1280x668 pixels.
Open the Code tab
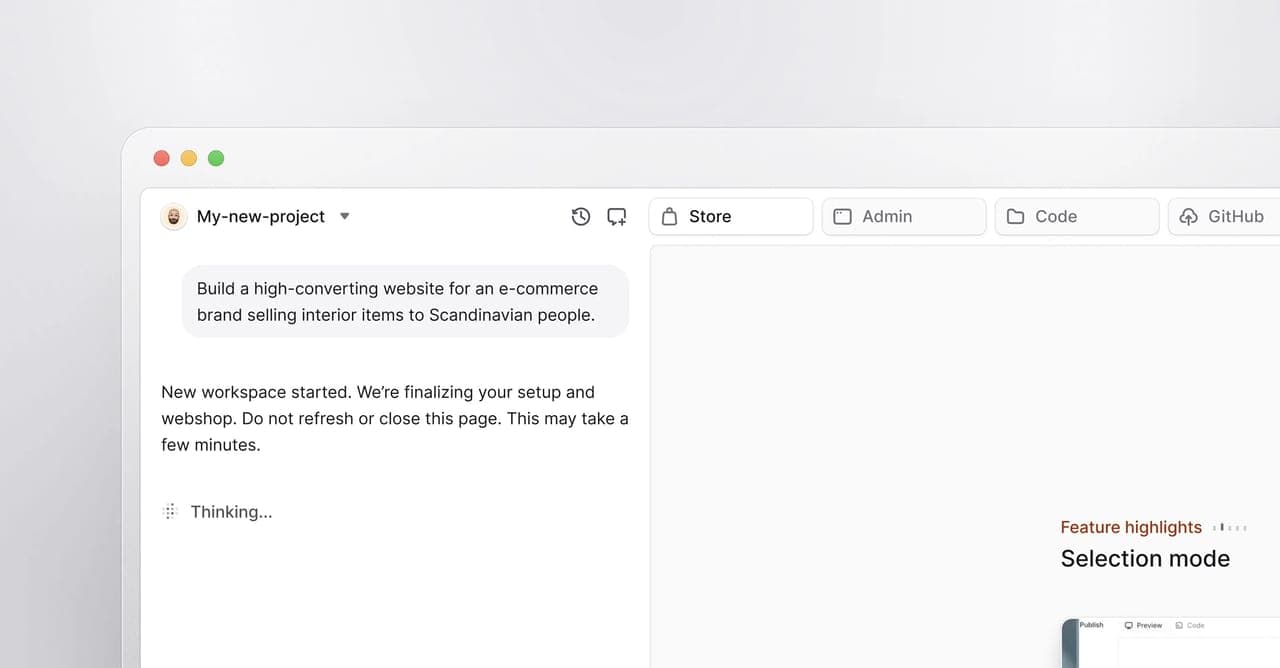tap(1077, 216)
